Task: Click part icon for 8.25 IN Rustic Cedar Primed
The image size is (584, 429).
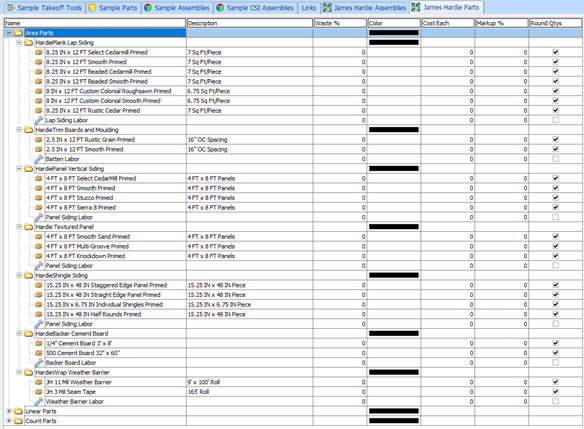Action: pyautogui.click(x=39, y=110)
